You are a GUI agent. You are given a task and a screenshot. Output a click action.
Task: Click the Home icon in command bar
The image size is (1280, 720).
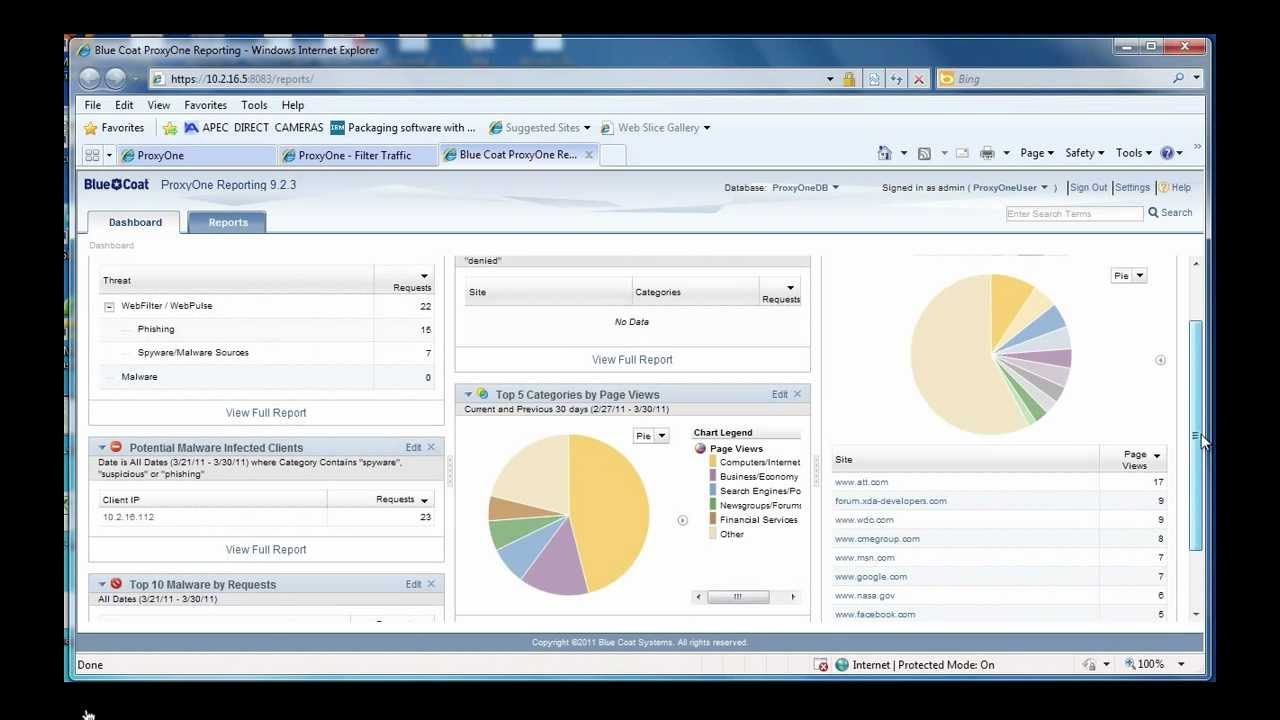pos(884,153)
